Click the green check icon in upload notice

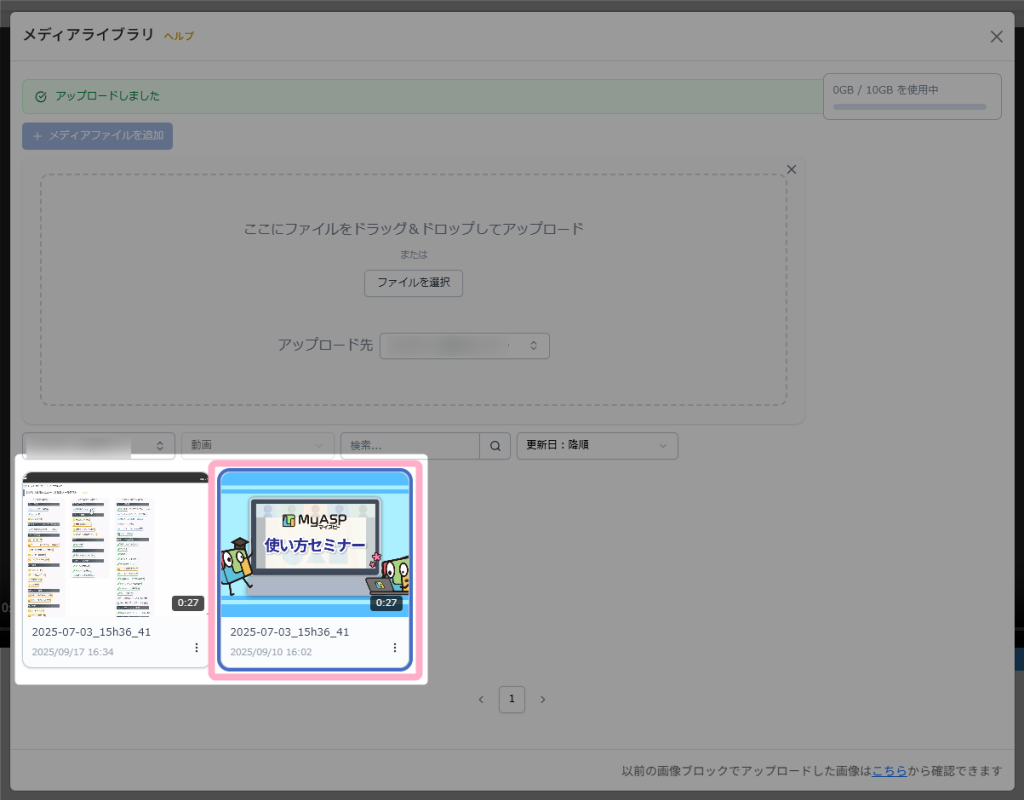coord(41,97)
